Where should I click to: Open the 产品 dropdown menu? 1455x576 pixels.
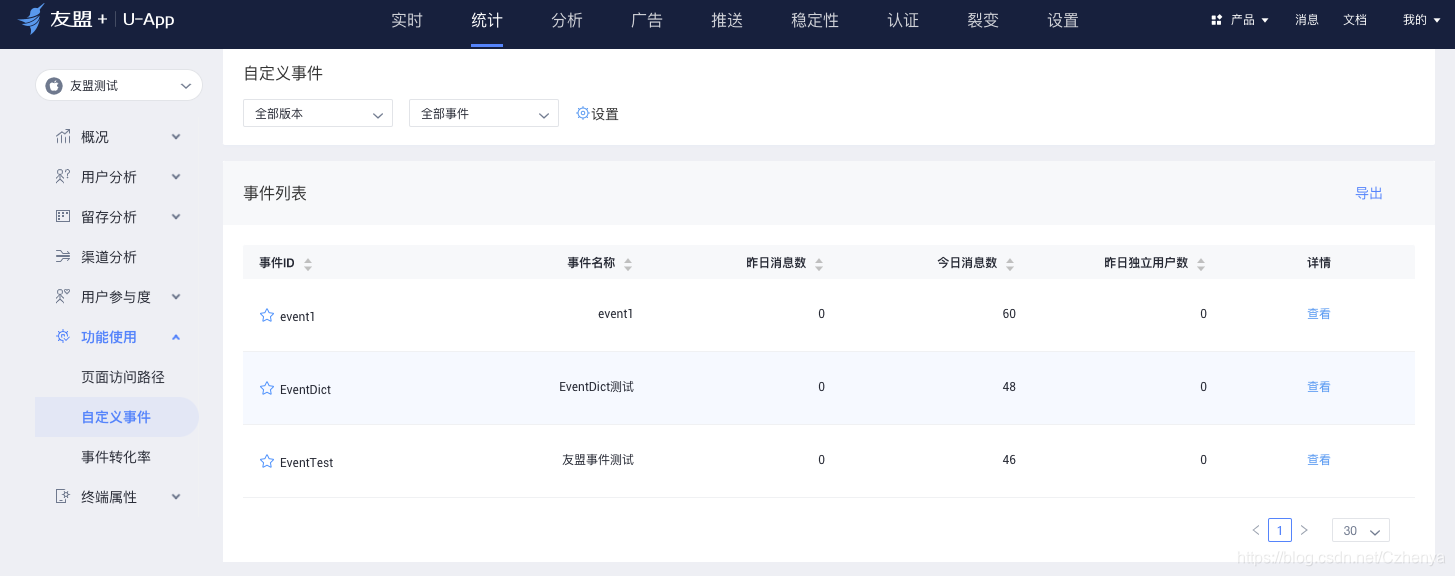pos(1240,20)
